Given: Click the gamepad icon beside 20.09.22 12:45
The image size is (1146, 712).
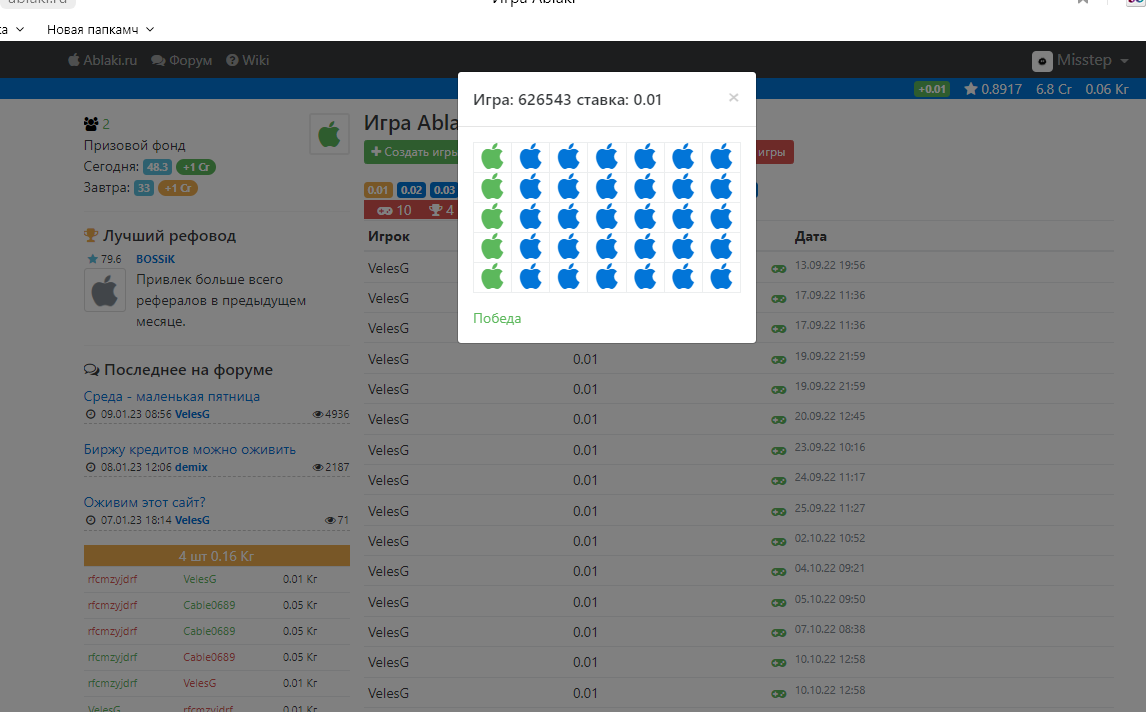Looking at the screenshot, I should coord(778,420).
